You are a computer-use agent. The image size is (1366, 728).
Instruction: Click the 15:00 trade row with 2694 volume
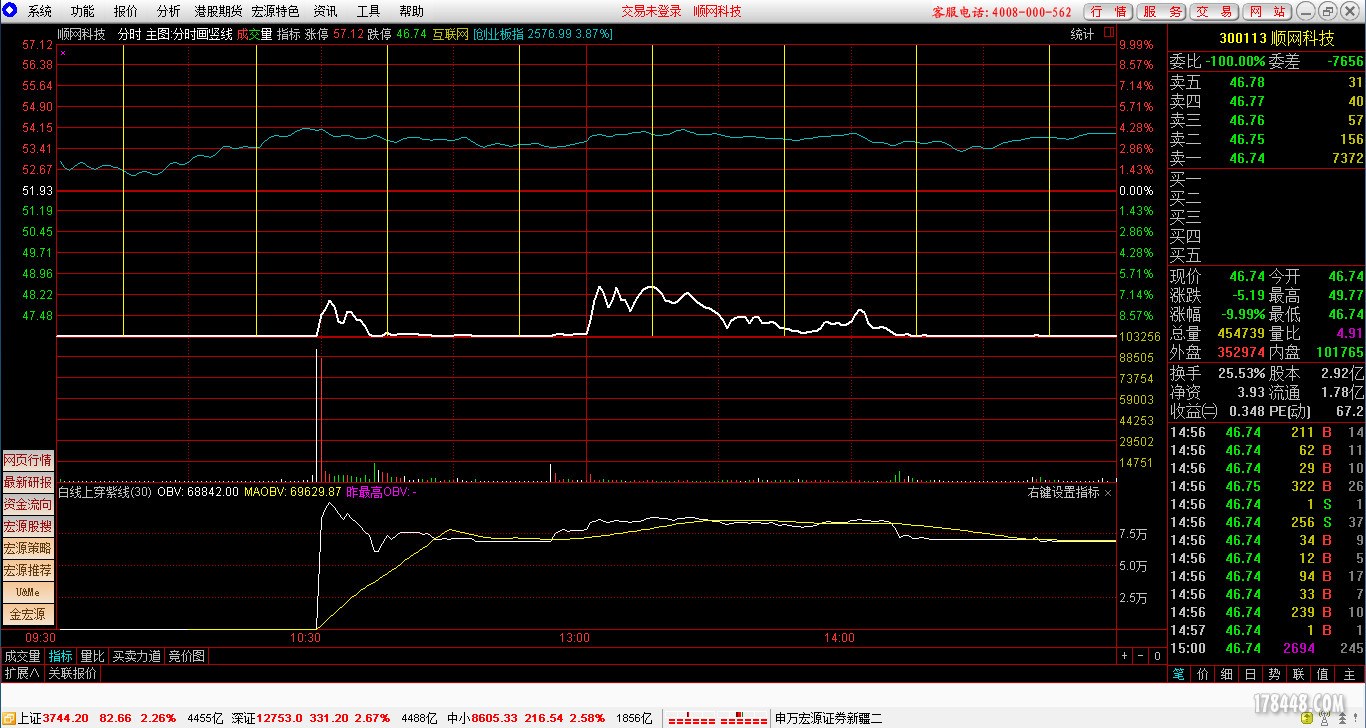[x=1267, y=648]
